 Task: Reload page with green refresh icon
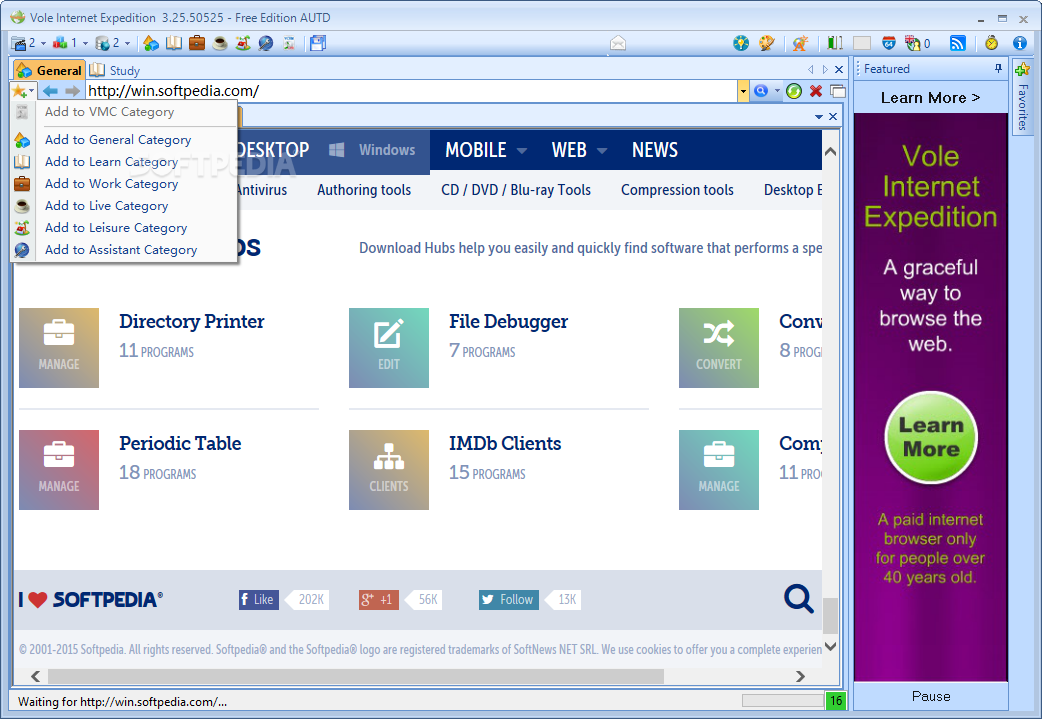point(793,91)
